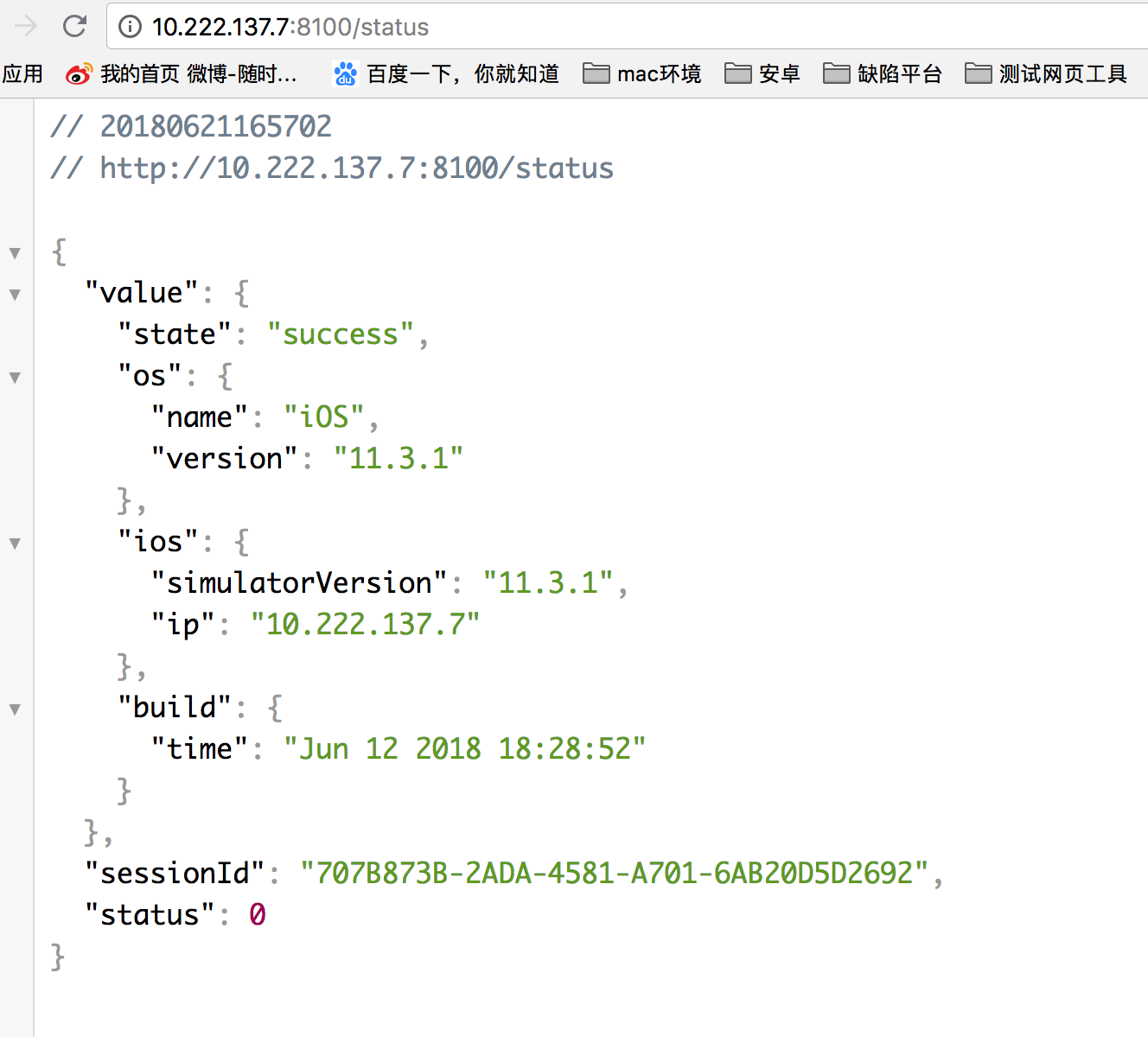Collapse the "value" object
This screenshot has width=1148, height=1037.
pyautogui.click(x=15, y=295)
